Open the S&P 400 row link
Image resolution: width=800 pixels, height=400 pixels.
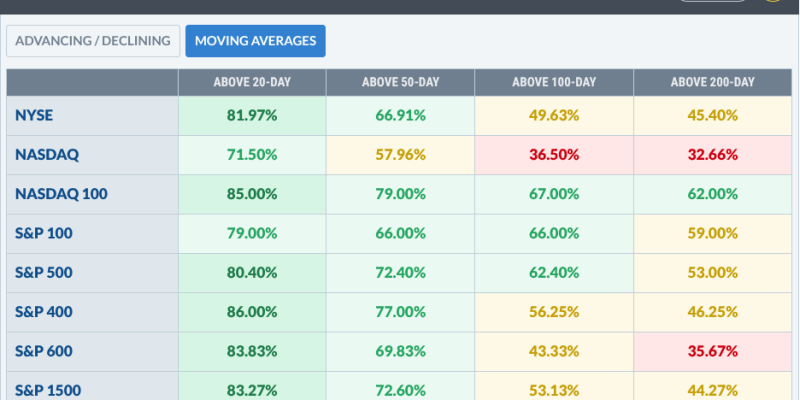tap(44, 312)
